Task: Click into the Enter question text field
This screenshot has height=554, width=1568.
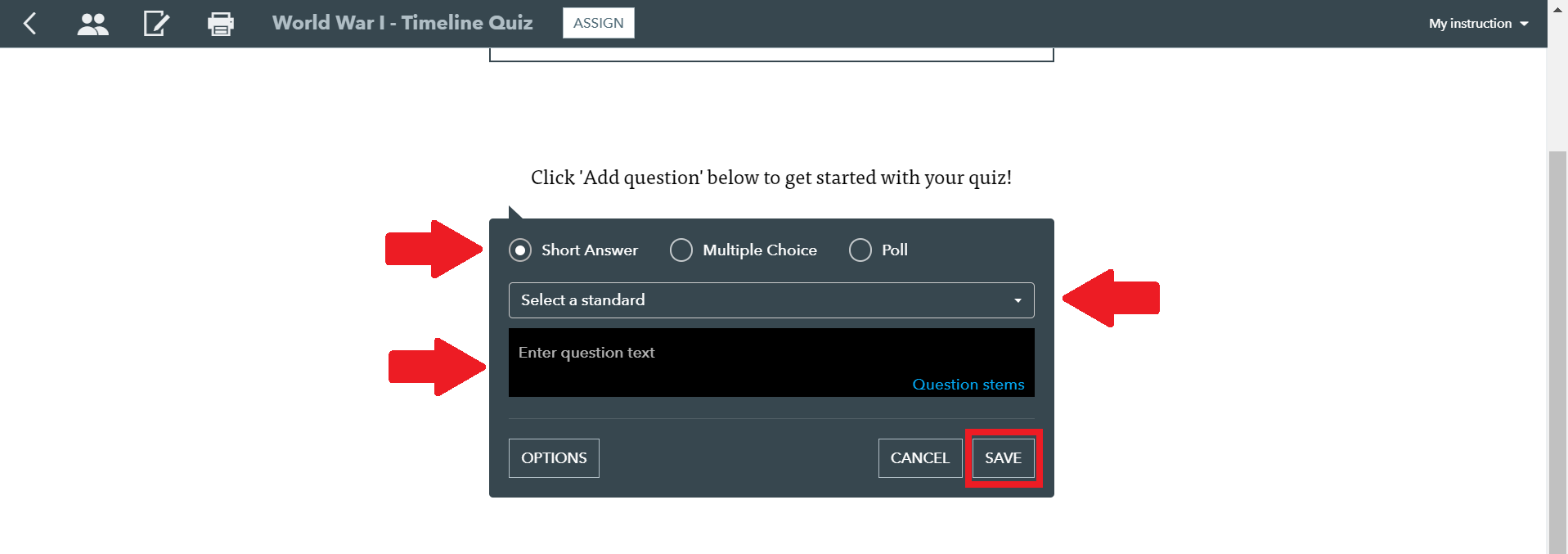Action: coord(771,363)
